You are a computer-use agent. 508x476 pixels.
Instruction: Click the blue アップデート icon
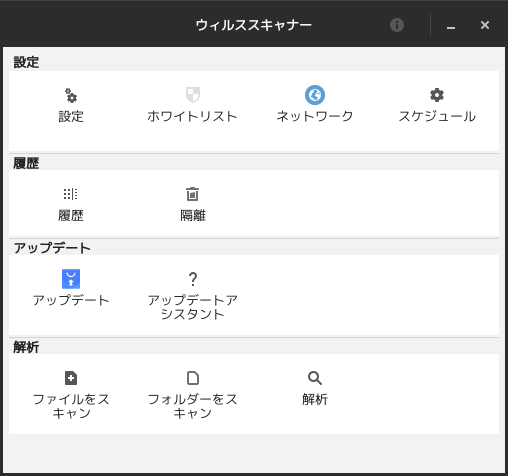pyautogui.click(x=71, y=279)
